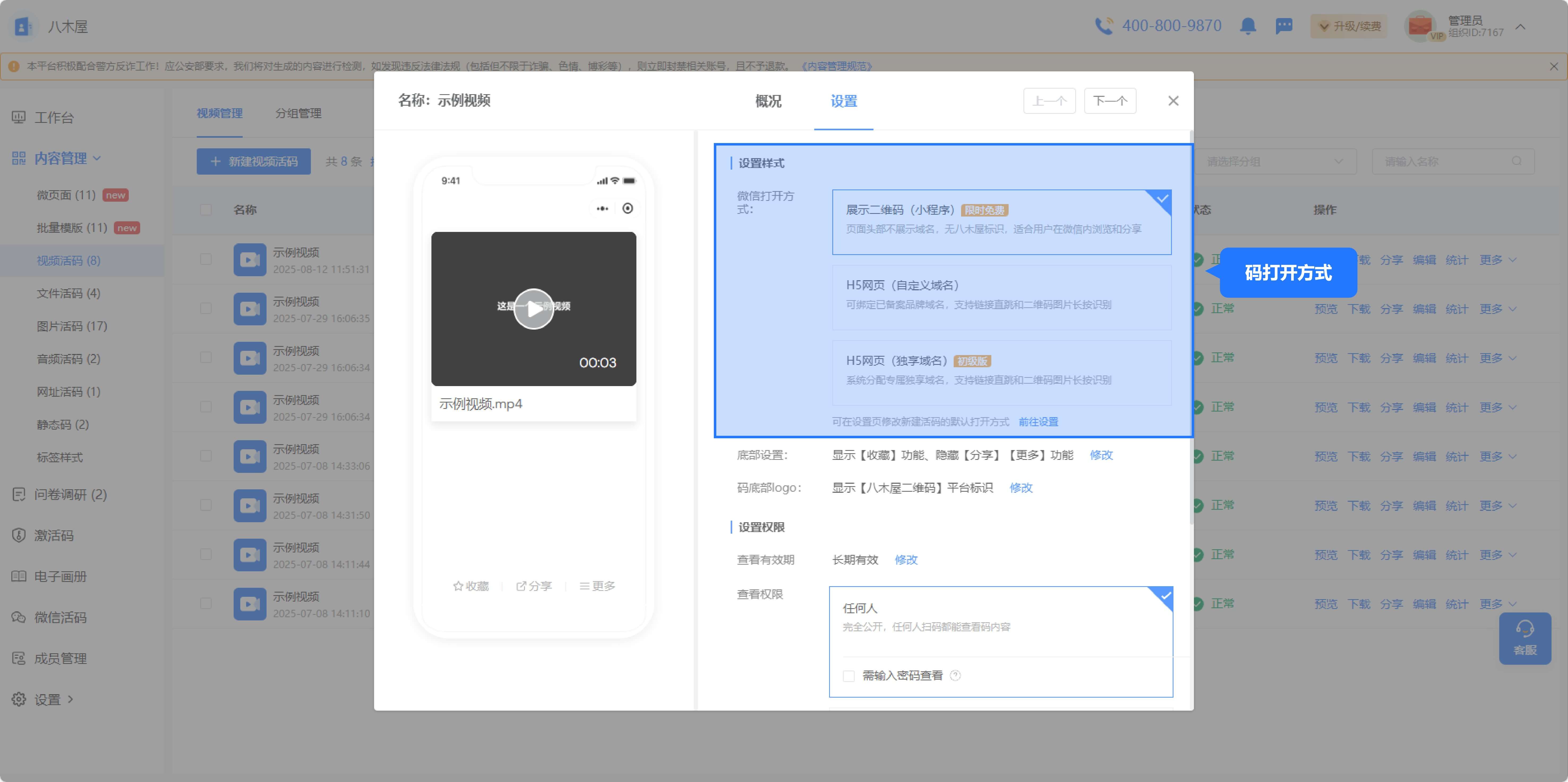
Task: Expand the 设置 sidebar menu
Action: pyautogui.click(x=48, y=700)
